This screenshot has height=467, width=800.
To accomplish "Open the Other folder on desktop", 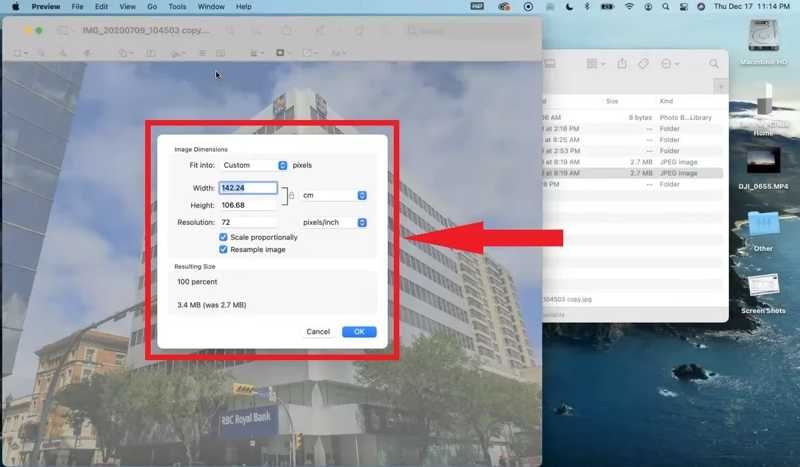I will pyautogui.click(x=763, y=225).
